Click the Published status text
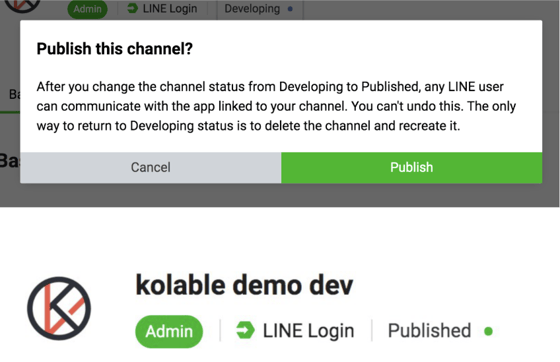The width and height of the screenshot is (560, 362). click(x=429, y=331)
